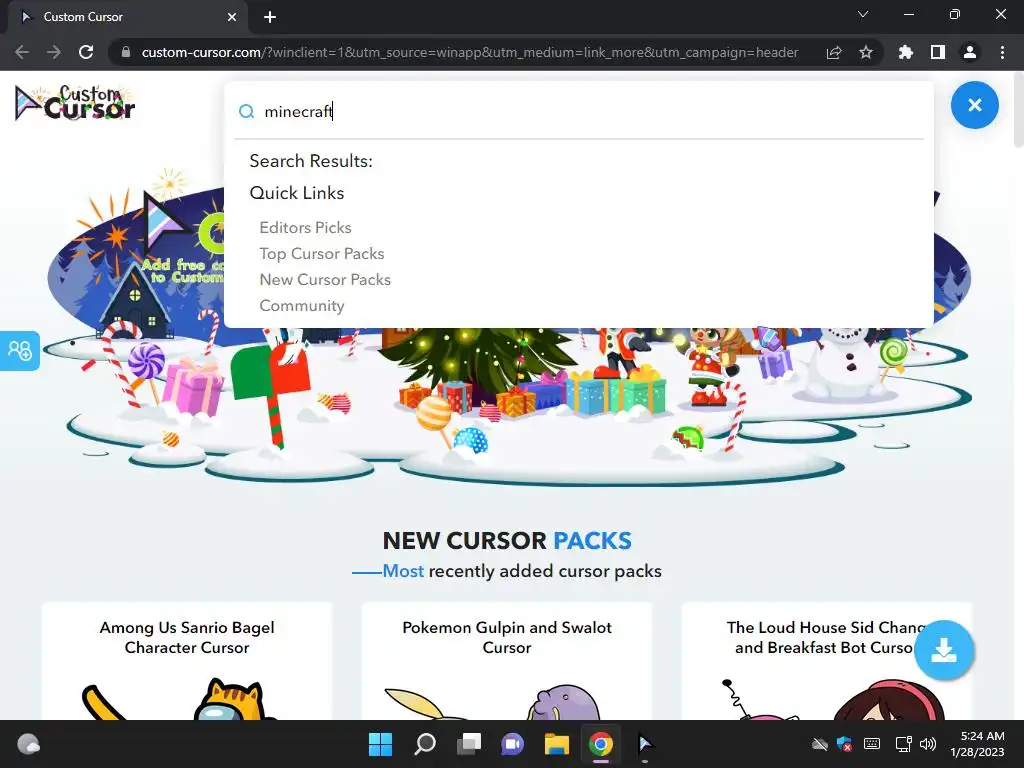
Task: View site security lock icon
Action: [126, 52]
